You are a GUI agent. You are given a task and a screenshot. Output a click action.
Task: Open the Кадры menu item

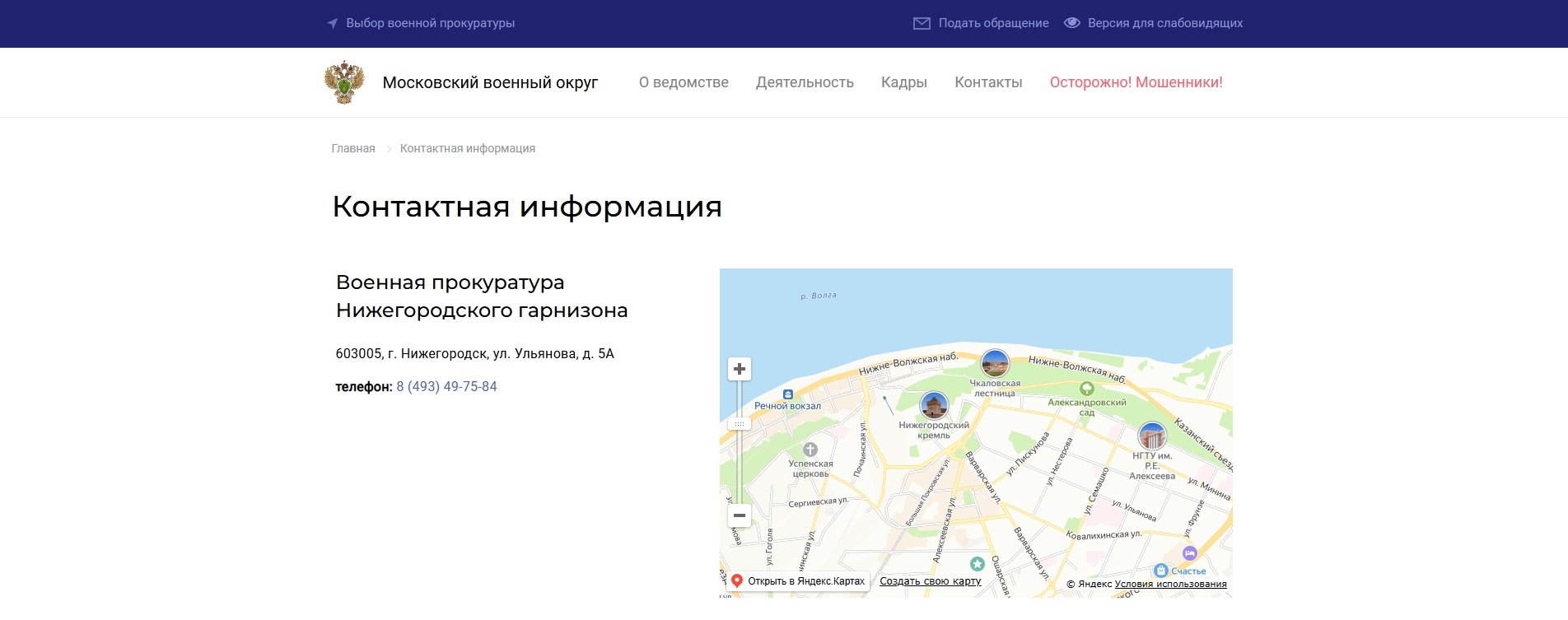tap(903, 82)
